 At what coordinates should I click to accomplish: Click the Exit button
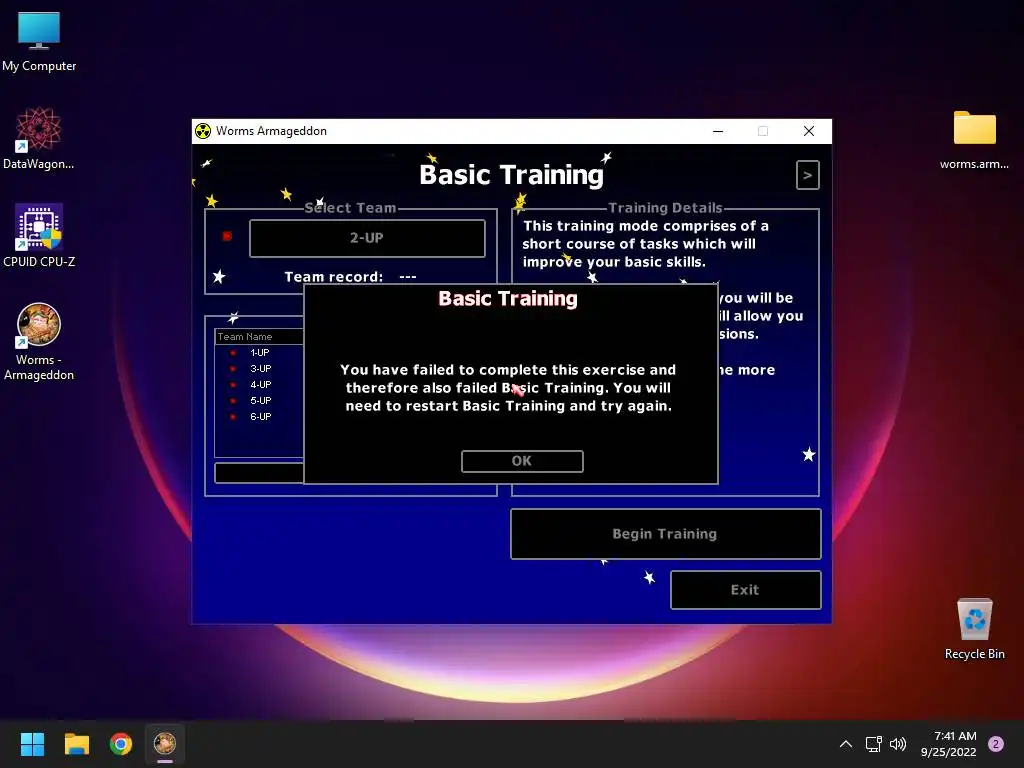[745, 590]
